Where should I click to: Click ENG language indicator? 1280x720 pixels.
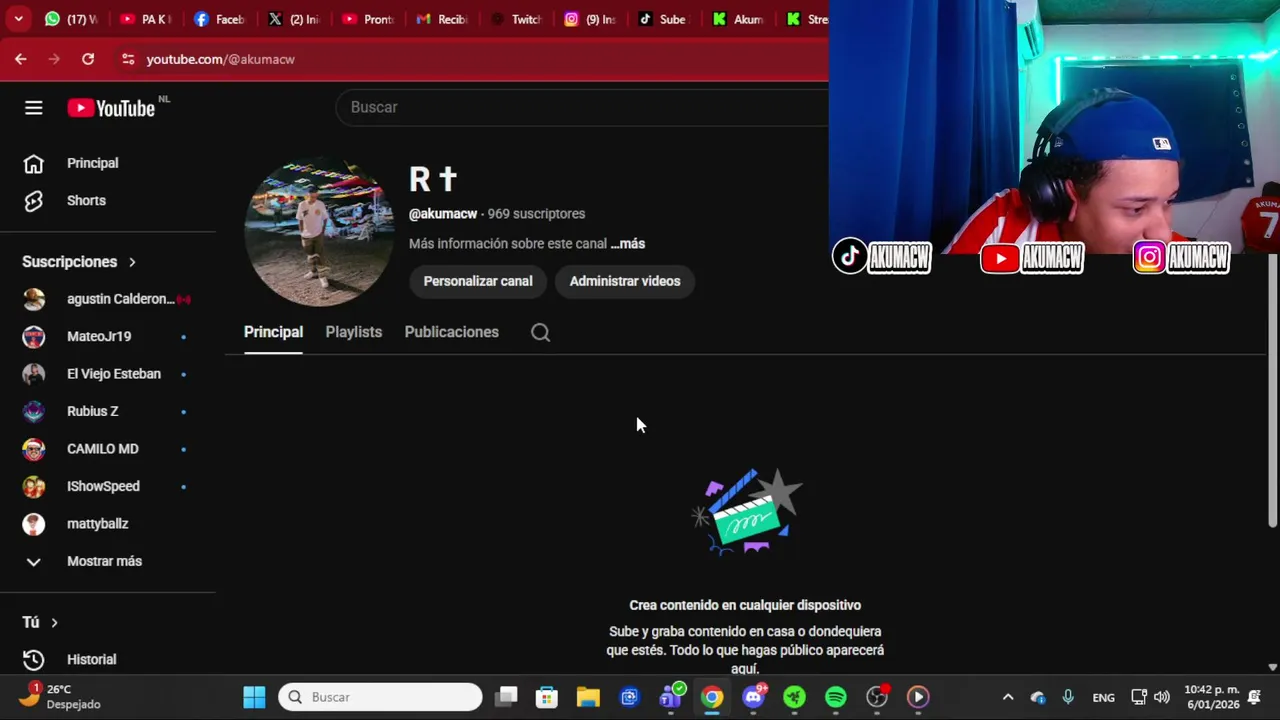[x=1103, y=698]
